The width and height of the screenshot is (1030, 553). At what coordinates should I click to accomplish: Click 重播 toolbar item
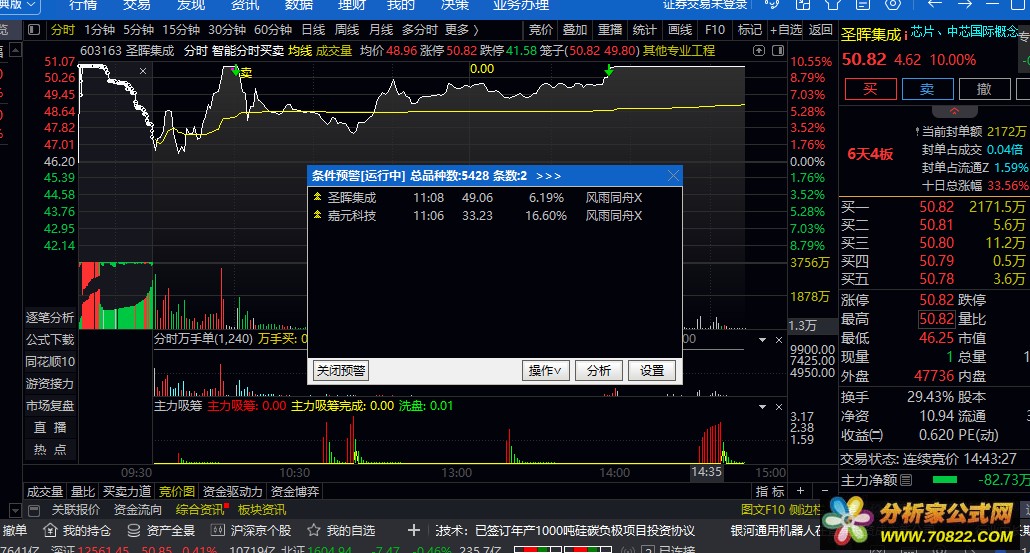(610, 30)
